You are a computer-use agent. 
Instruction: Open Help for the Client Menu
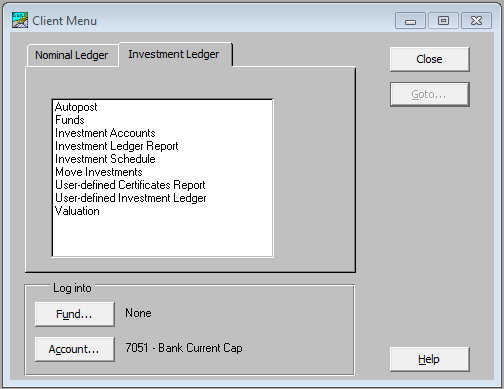429,359
